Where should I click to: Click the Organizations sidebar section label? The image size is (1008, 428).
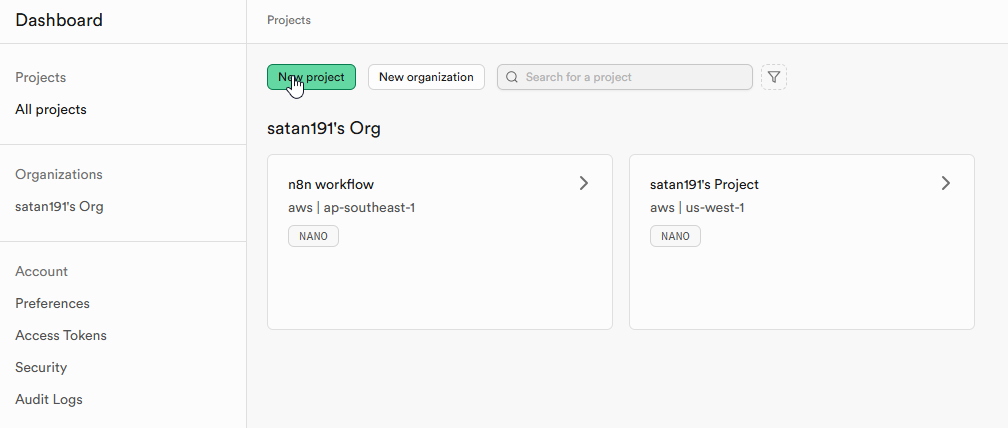(x=59, y=174)
